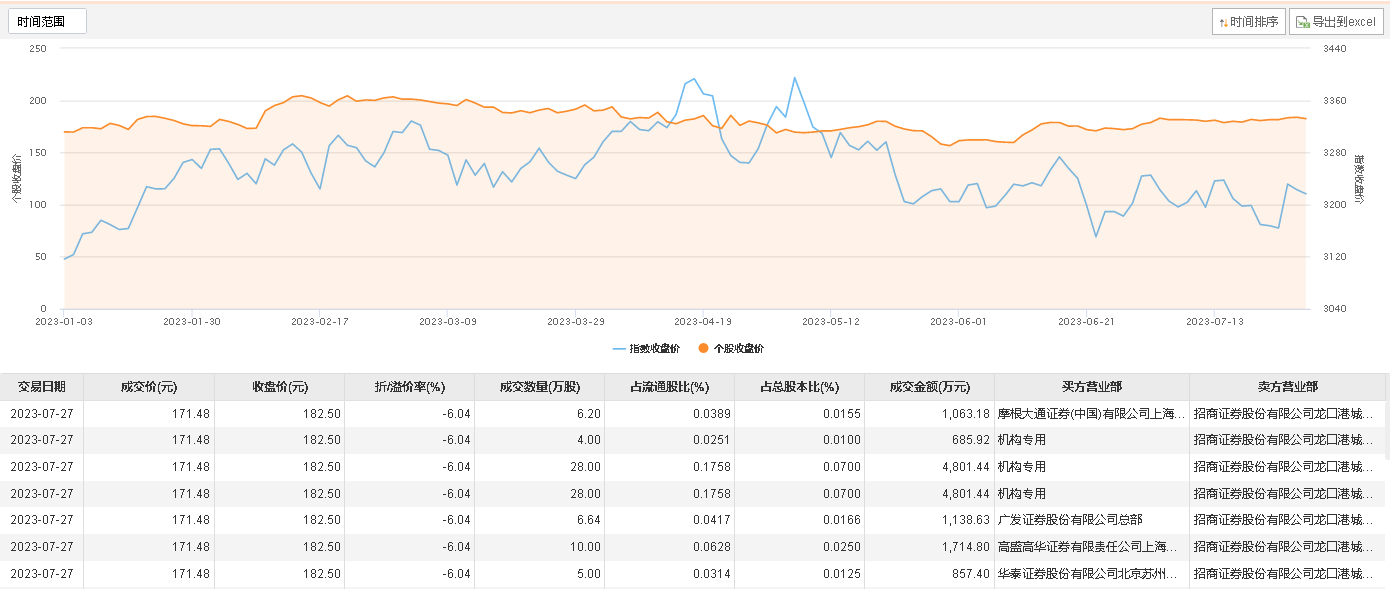1390x589 pixels.
Task: Click the 卖方营业部 column header
Action: coord(1288,387)
